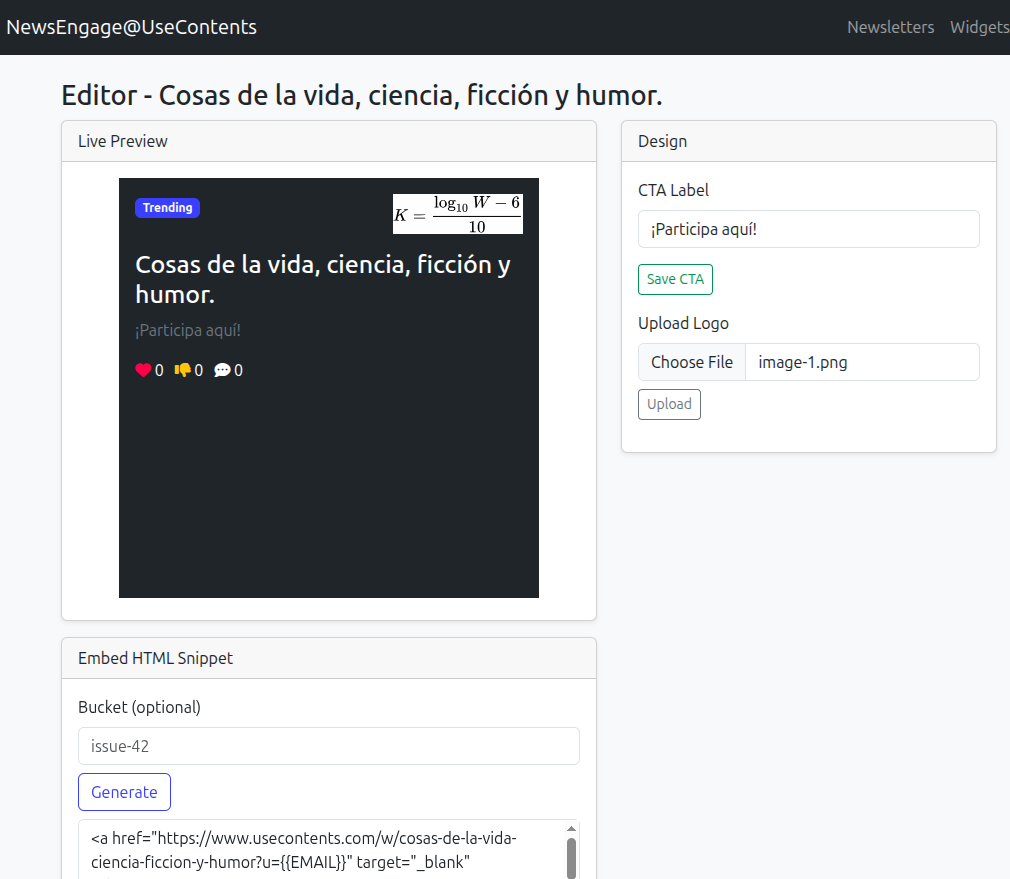
Task: Open the Newsletters nav item
Action: coord(890,27)
